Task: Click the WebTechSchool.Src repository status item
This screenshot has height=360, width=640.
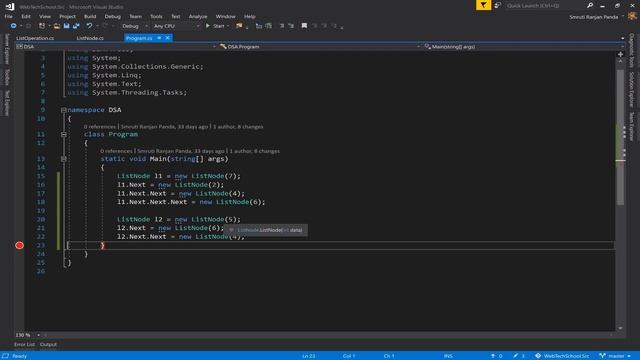Action: (562, 356)
